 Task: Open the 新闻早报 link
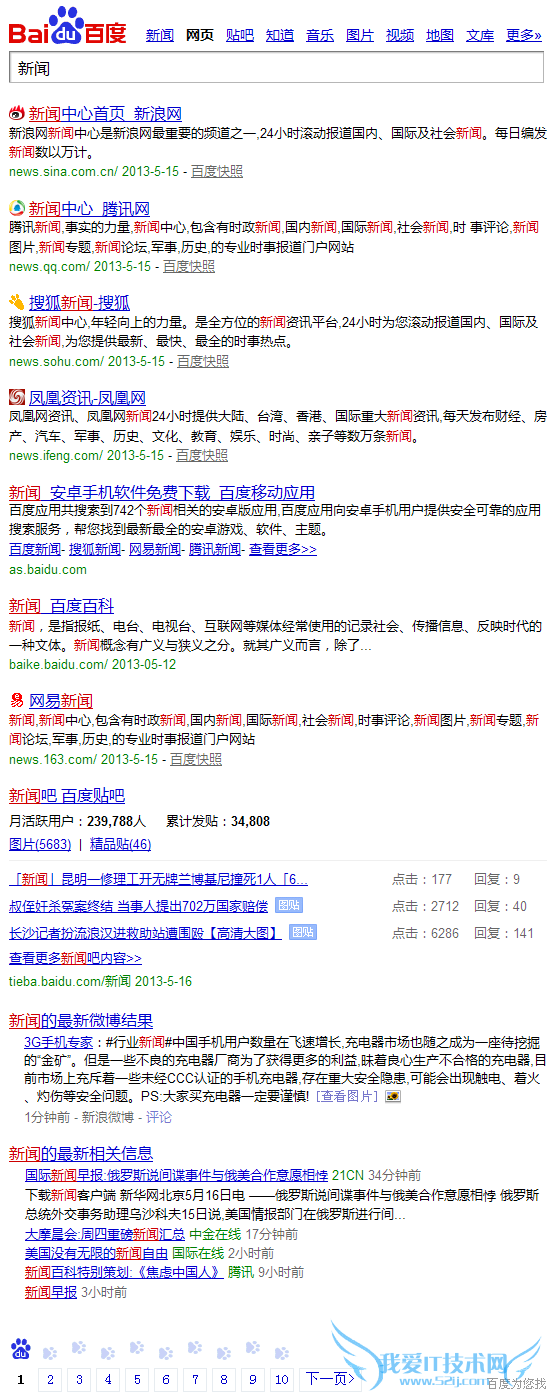click(x=51, y=1292)
